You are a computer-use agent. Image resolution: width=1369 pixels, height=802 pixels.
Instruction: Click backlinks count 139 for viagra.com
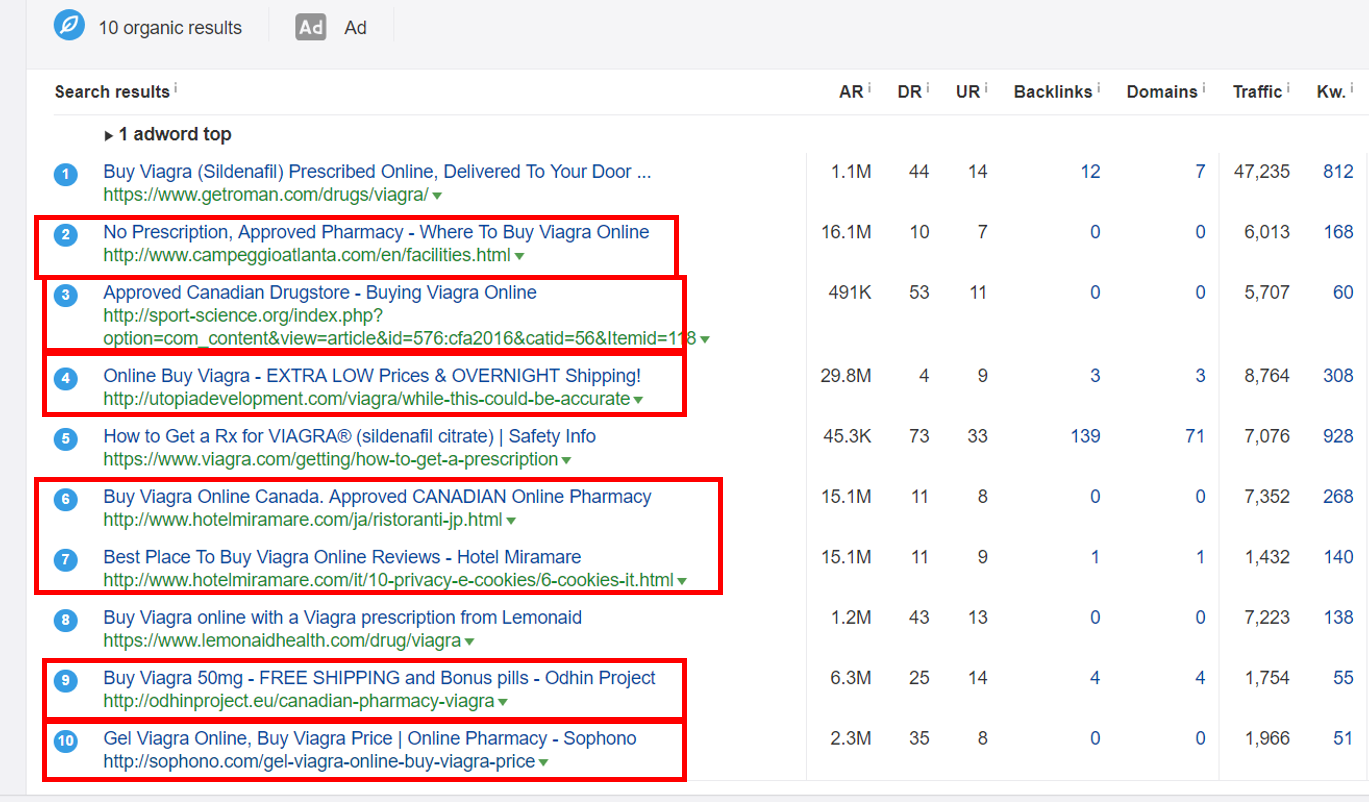point(1085,436)
